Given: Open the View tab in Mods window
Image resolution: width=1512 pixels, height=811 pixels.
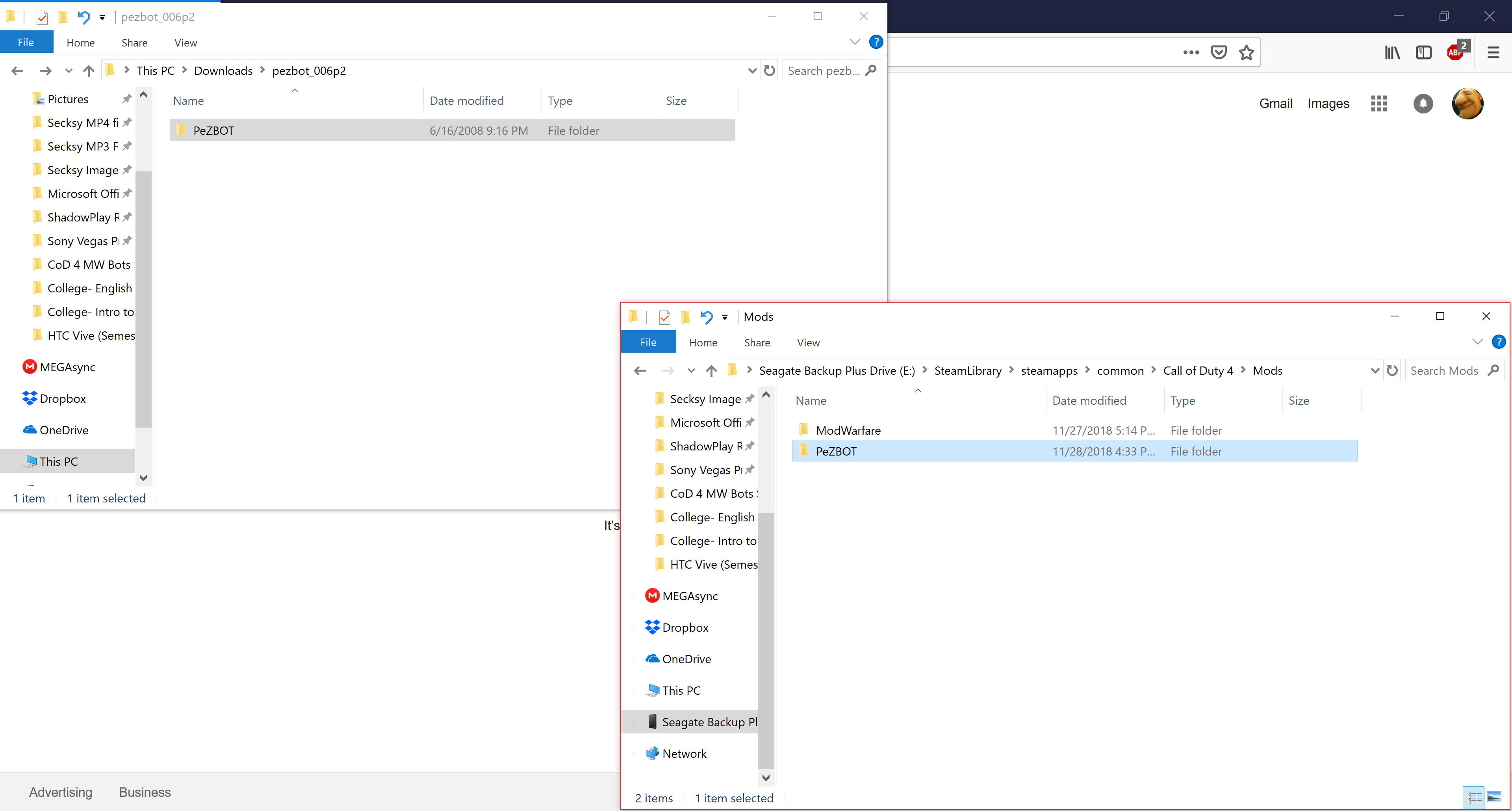Looking at the screenshot, I should coord(808,342).
